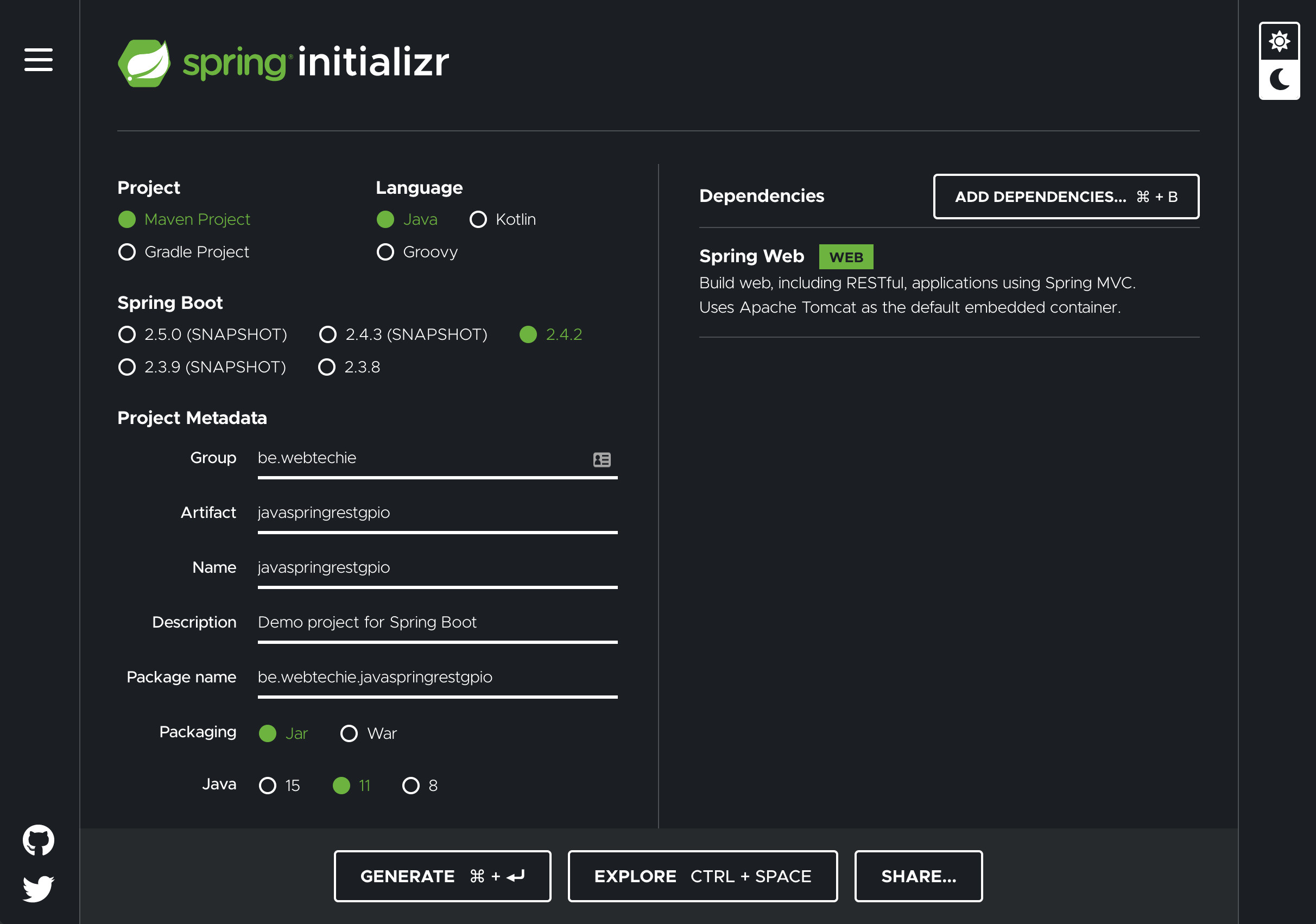Viewport: 1316px width, 924px height.
Task: Select Gradle Project radio option
Action: point(126,252)
